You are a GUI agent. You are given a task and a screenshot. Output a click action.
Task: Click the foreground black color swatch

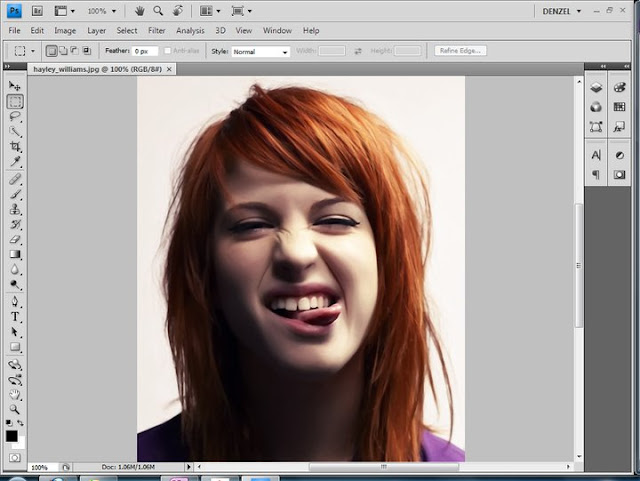[11, 436]
